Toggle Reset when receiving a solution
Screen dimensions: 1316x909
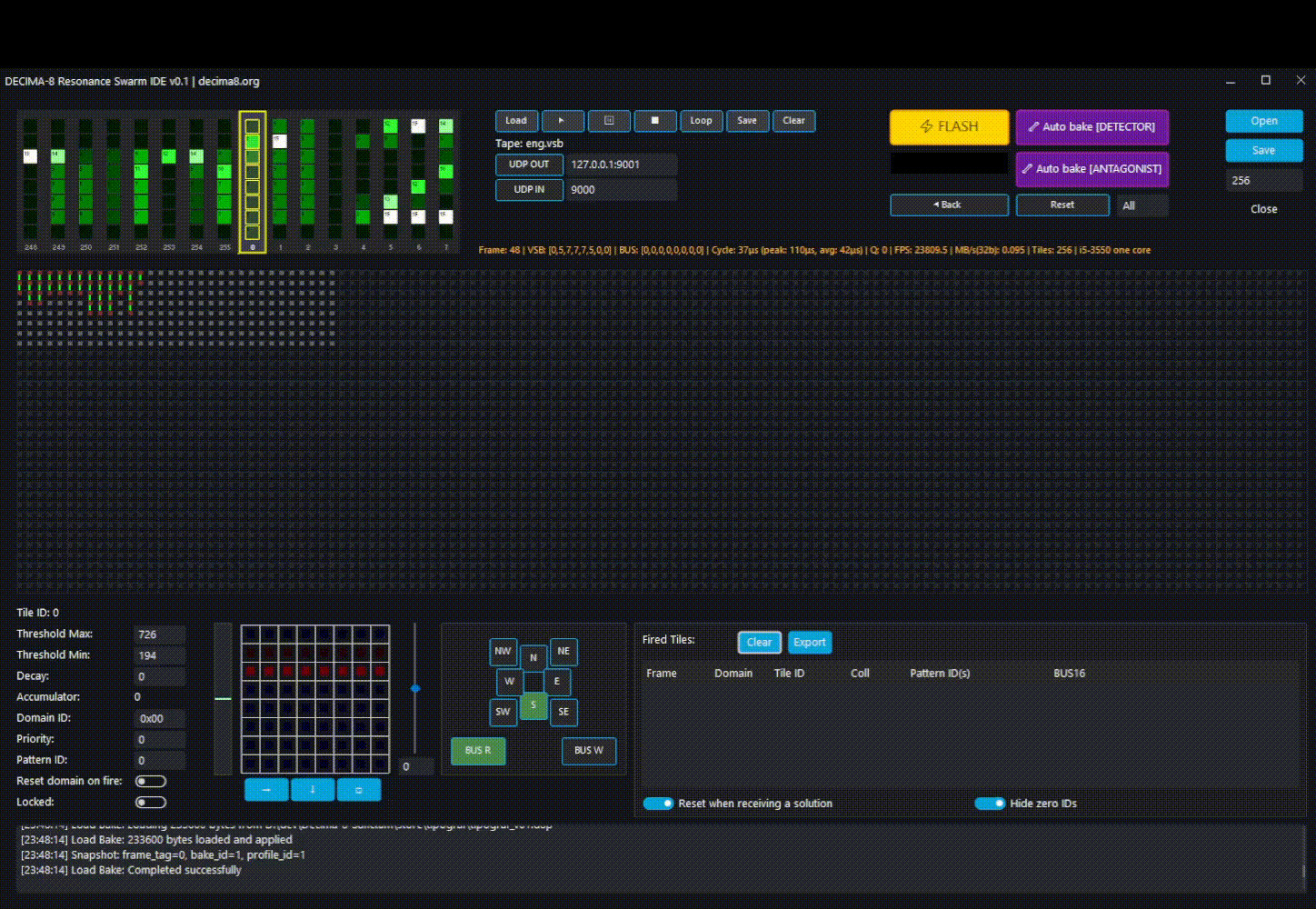coord(657,803)
